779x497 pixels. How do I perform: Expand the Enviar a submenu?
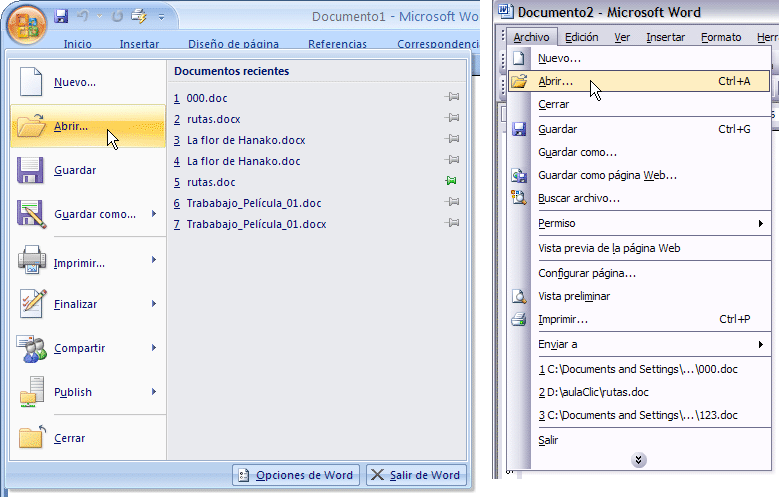click(761, 344)
